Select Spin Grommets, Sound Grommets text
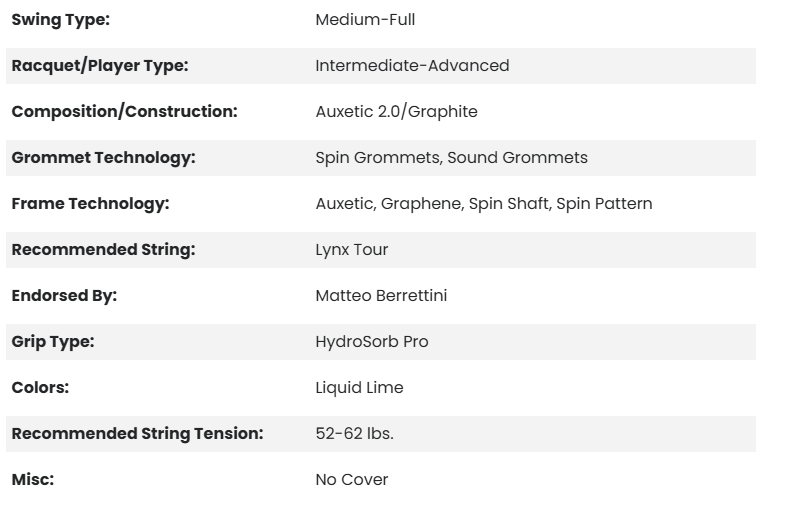This screenshot has width=790, height=517. pyautogui.click(x=451, y=158)
